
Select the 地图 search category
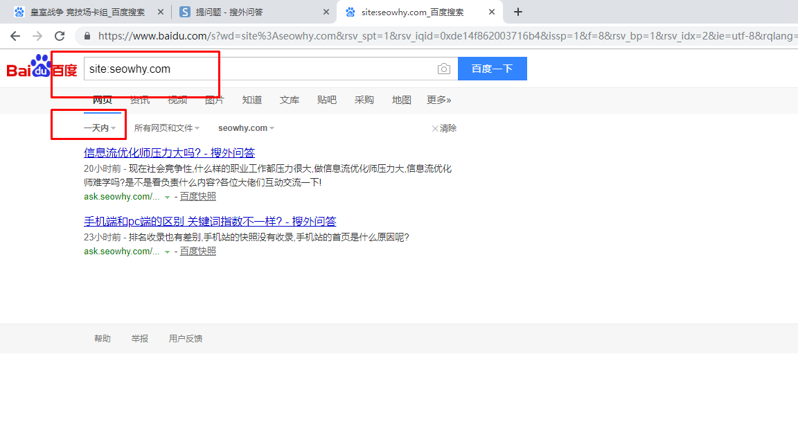pos(402,100)
